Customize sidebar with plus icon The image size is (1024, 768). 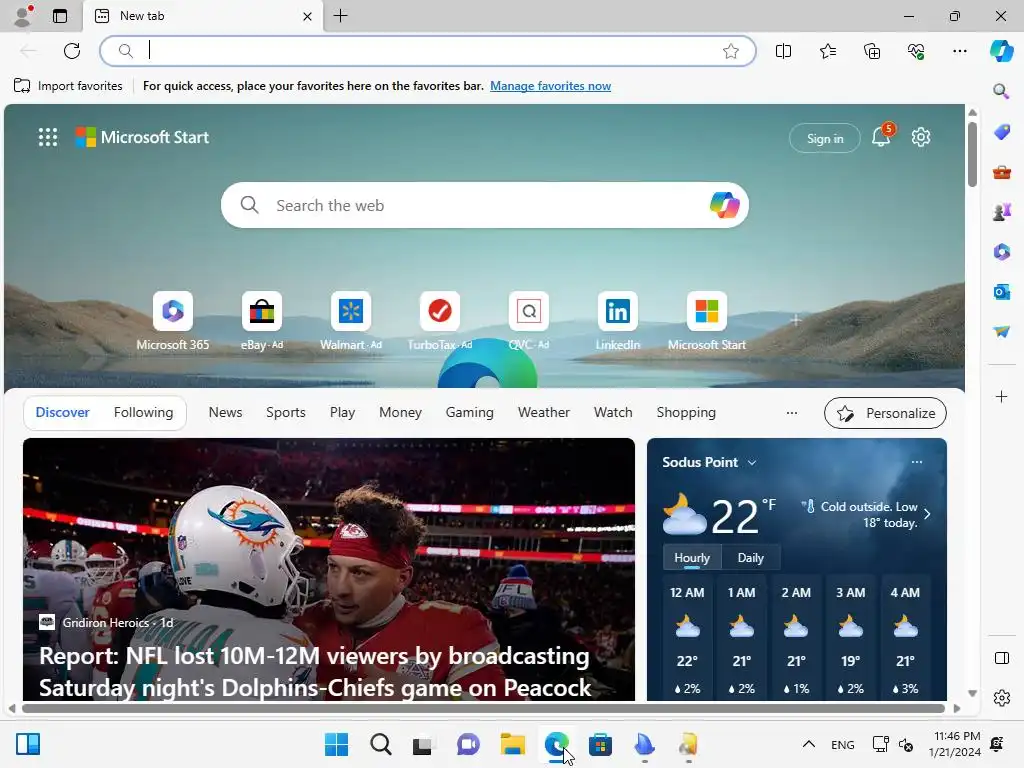pos(1001,396)
